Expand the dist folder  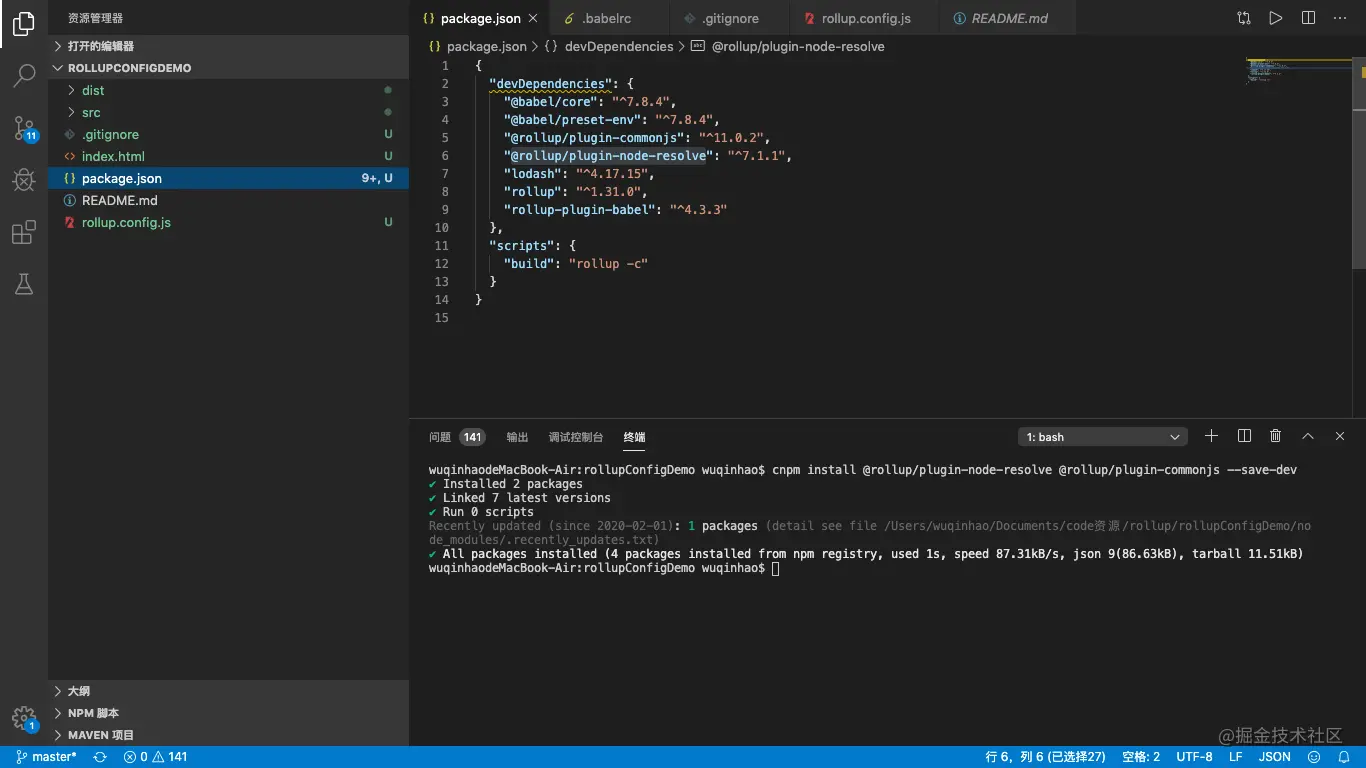click(228, 90)
